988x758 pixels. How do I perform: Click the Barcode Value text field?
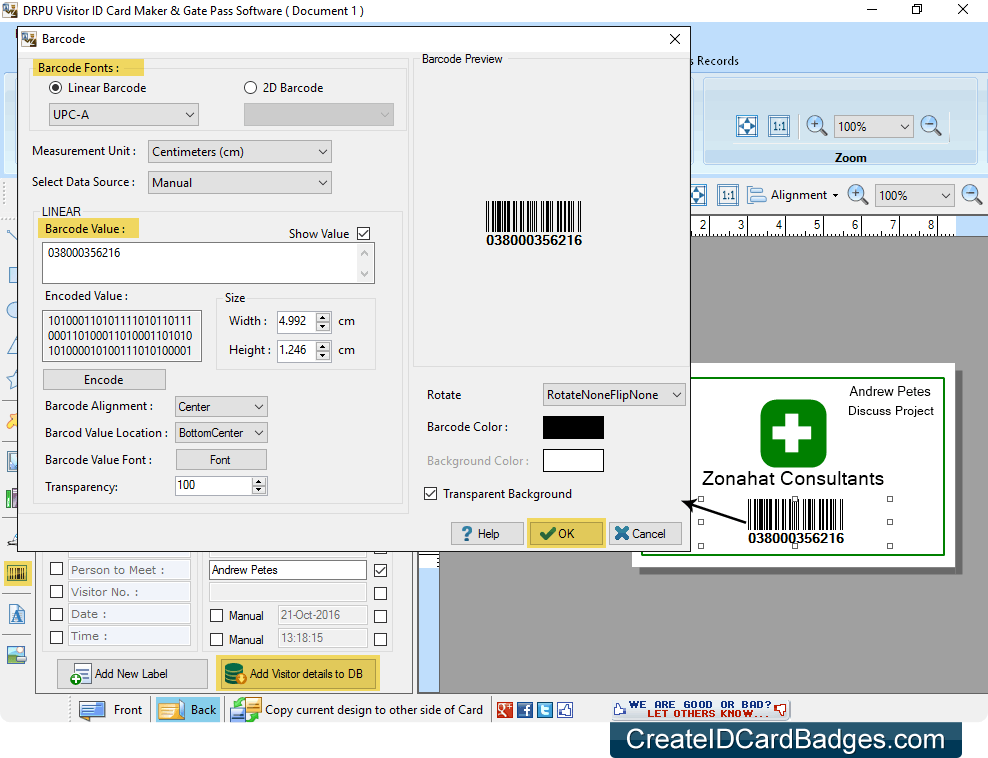click(208, 263)
